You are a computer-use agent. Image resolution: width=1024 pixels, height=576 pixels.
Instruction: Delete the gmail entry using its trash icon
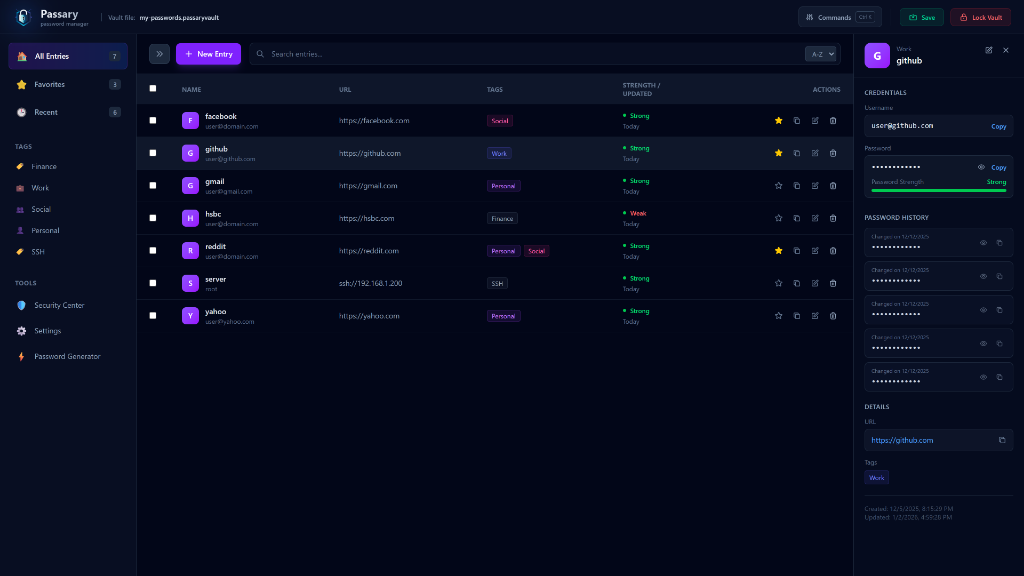[833, 185]
